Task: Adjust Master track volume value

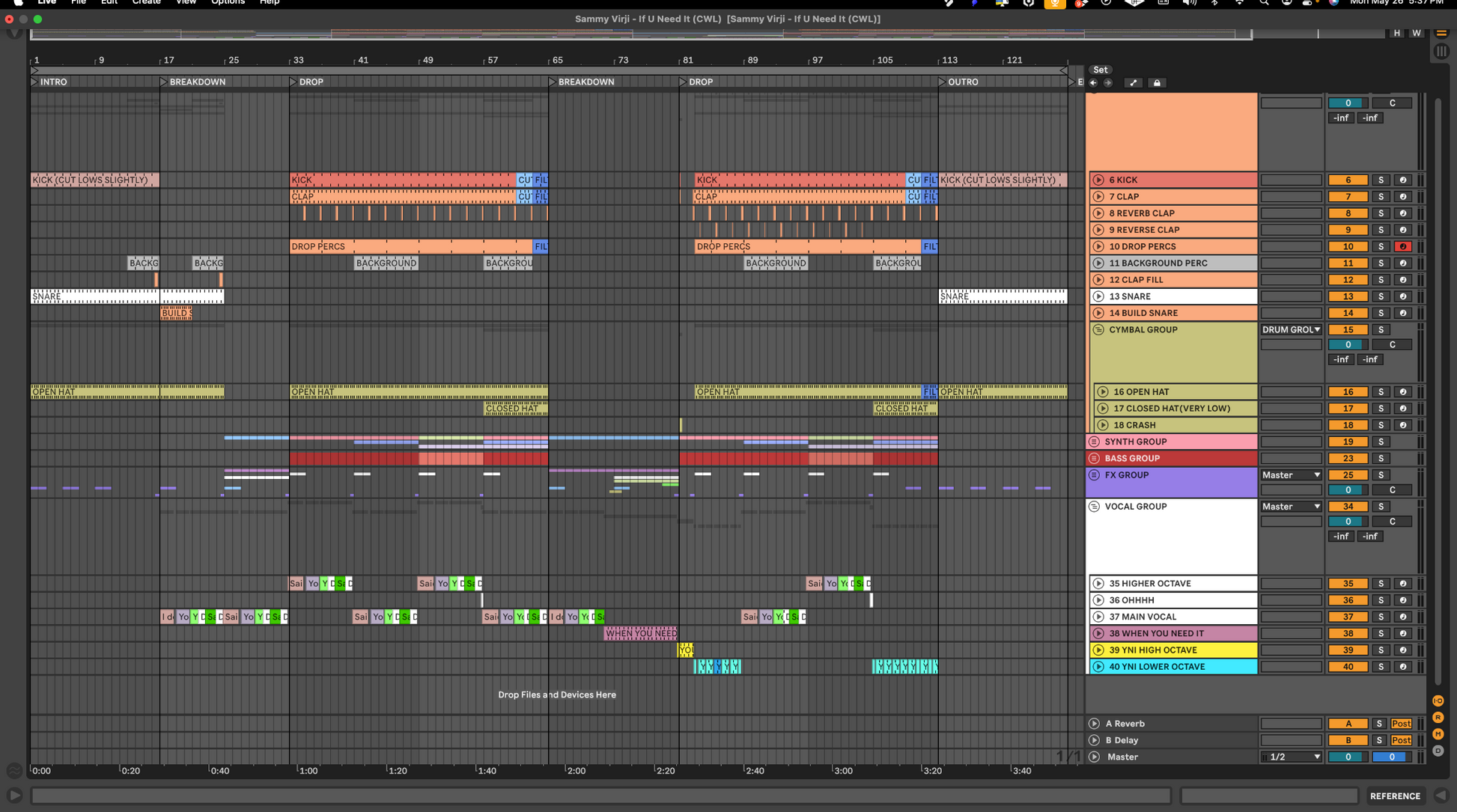Action: point(1348,757)
